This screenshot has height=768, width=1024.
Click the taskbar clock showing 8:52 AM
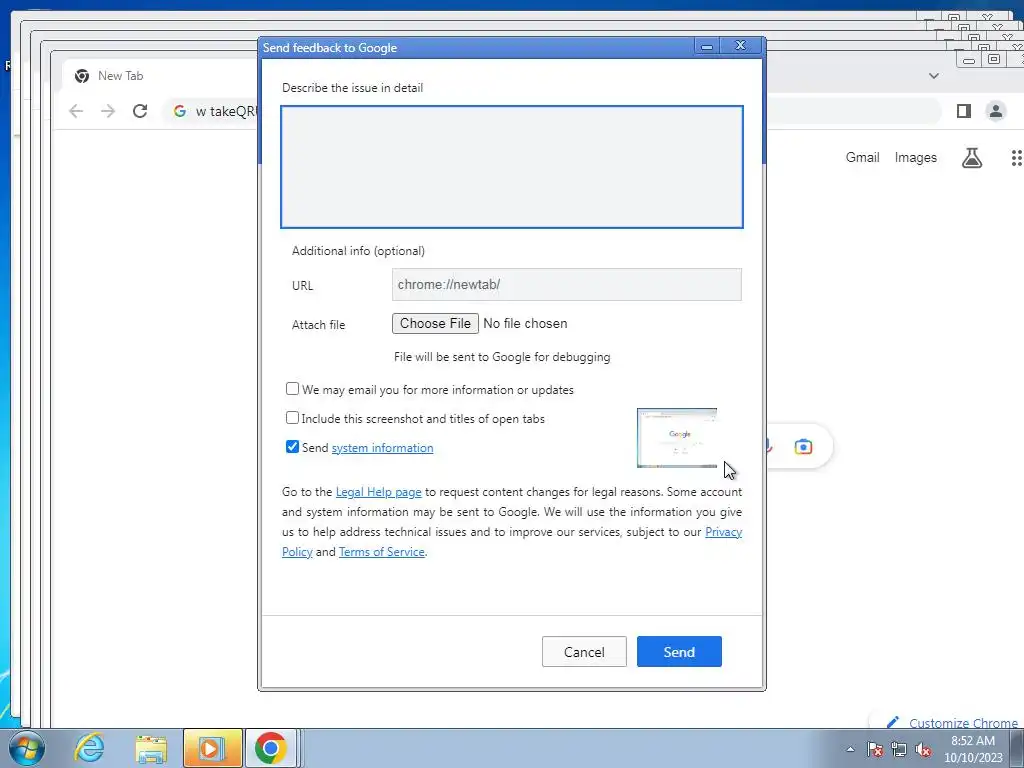click(973, 749)
